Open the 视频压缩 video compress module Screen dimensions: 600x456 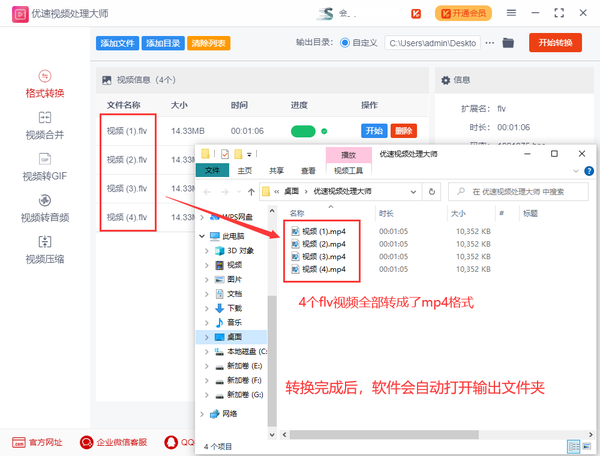click(x=45, y=250)
